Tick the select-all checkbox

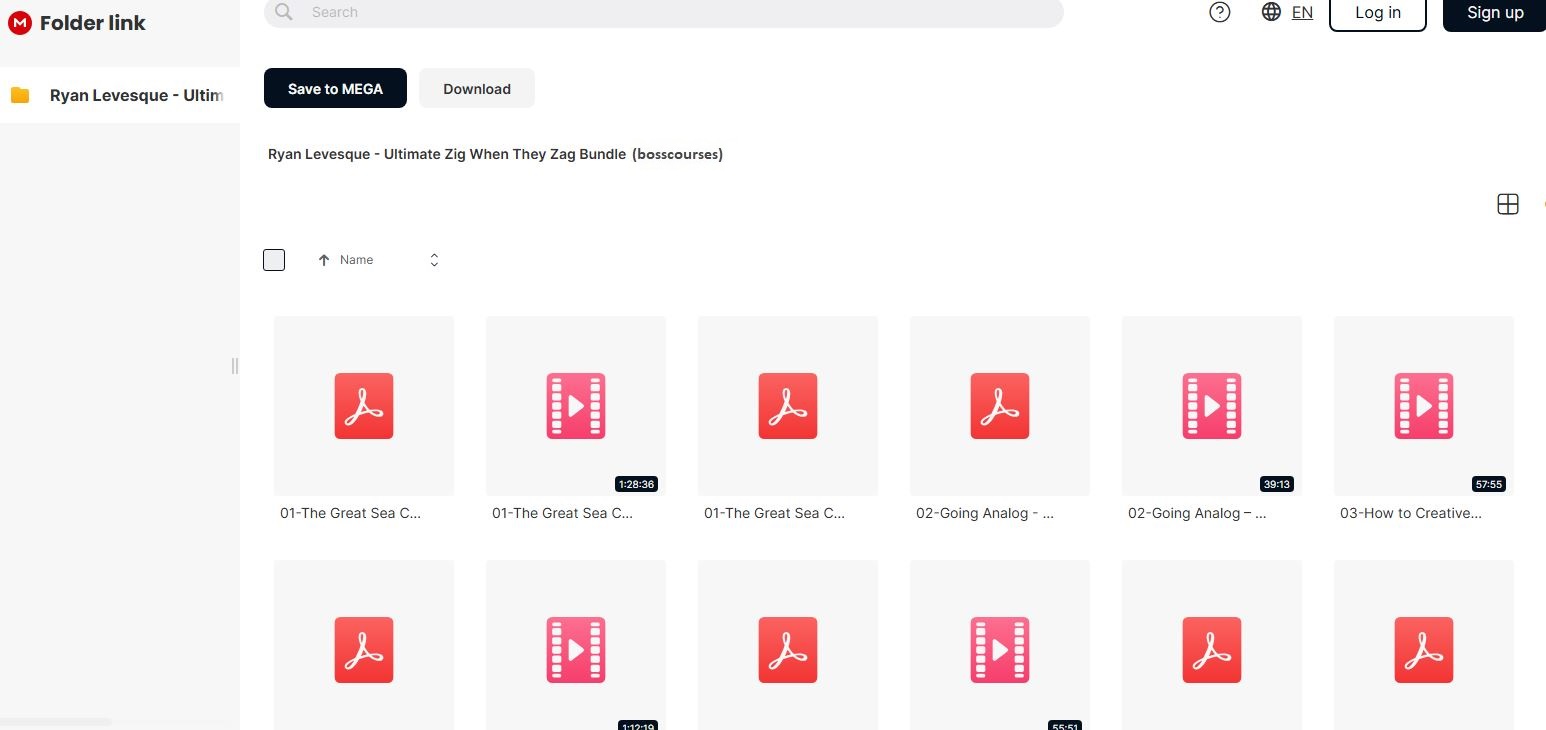pyautogui.click(x=274, y=260)
